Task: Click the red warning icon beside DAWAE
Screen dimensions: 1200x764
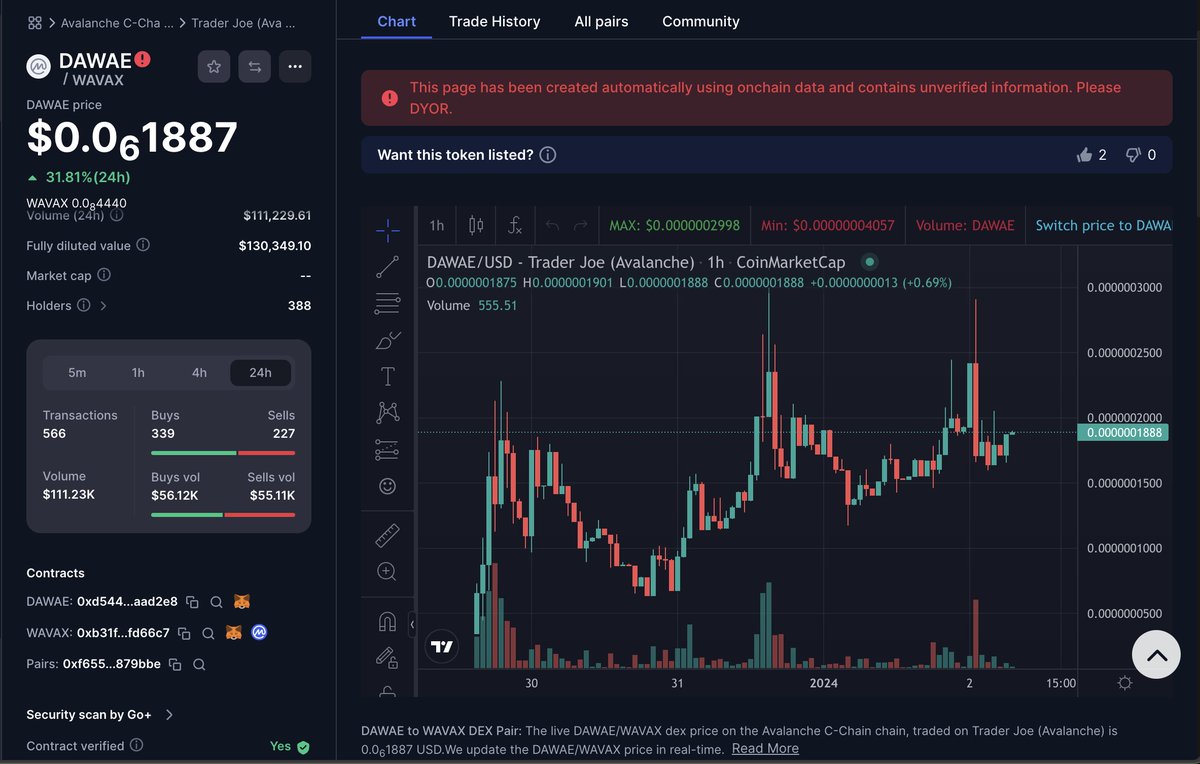Action: (x=143, y=59)
